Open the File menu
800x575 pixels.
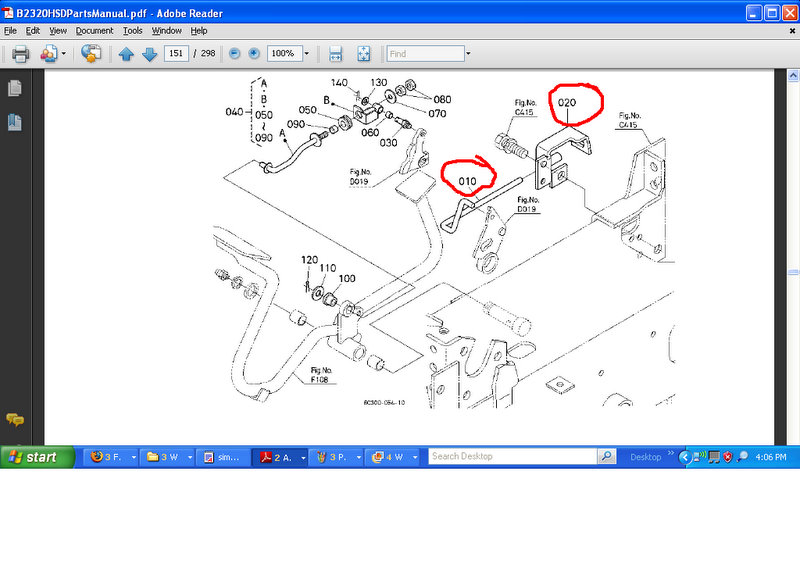pos(10,31)
